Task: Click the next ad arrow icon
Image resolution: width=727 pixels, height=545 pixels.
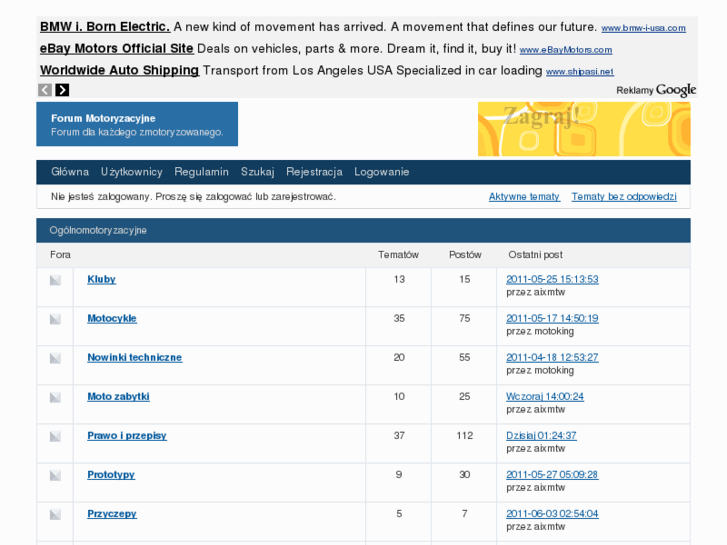Action: tap(62, 90)
